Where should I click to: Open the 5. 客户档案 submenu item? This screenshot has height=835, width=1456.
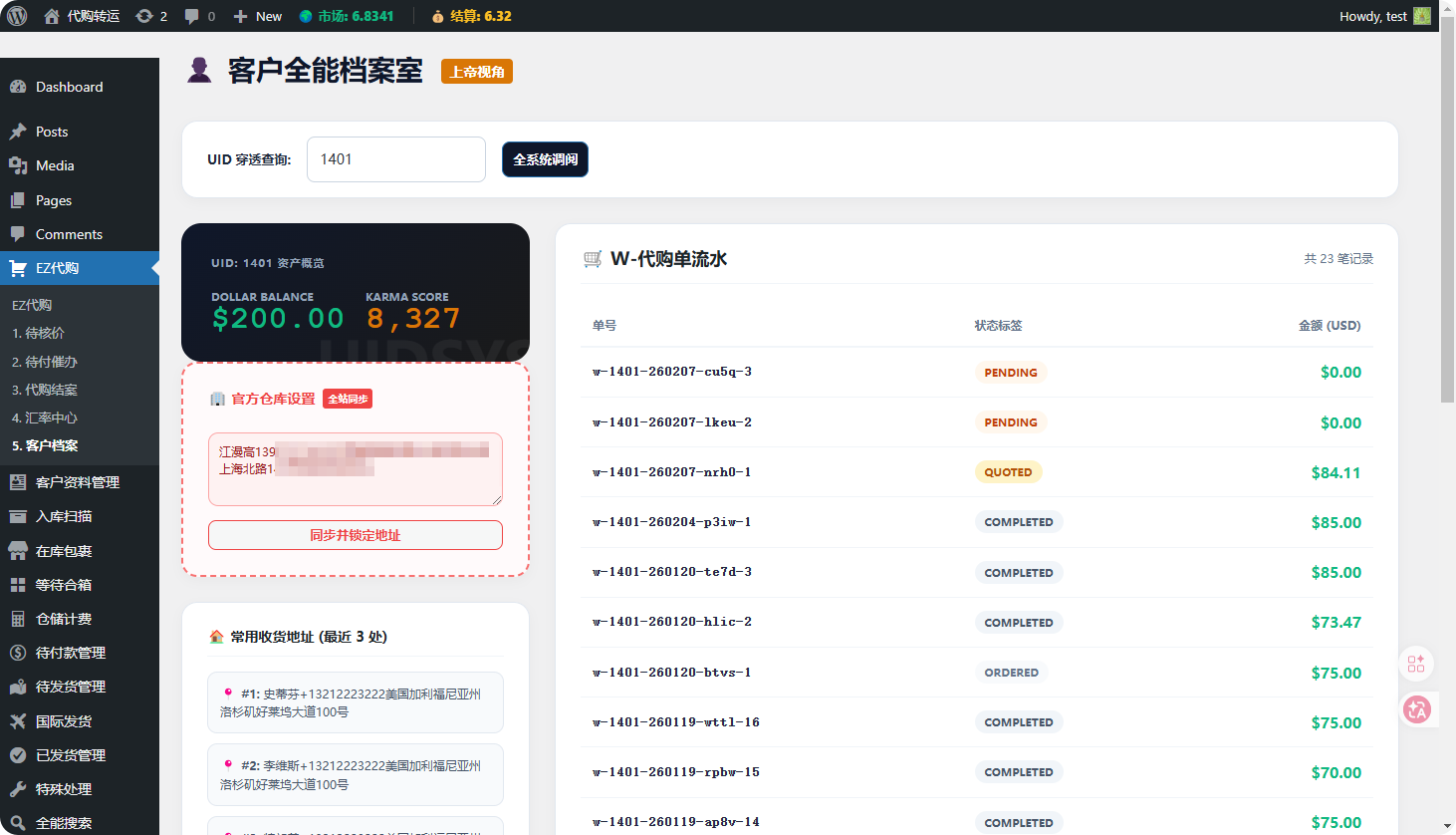(45, 445)
